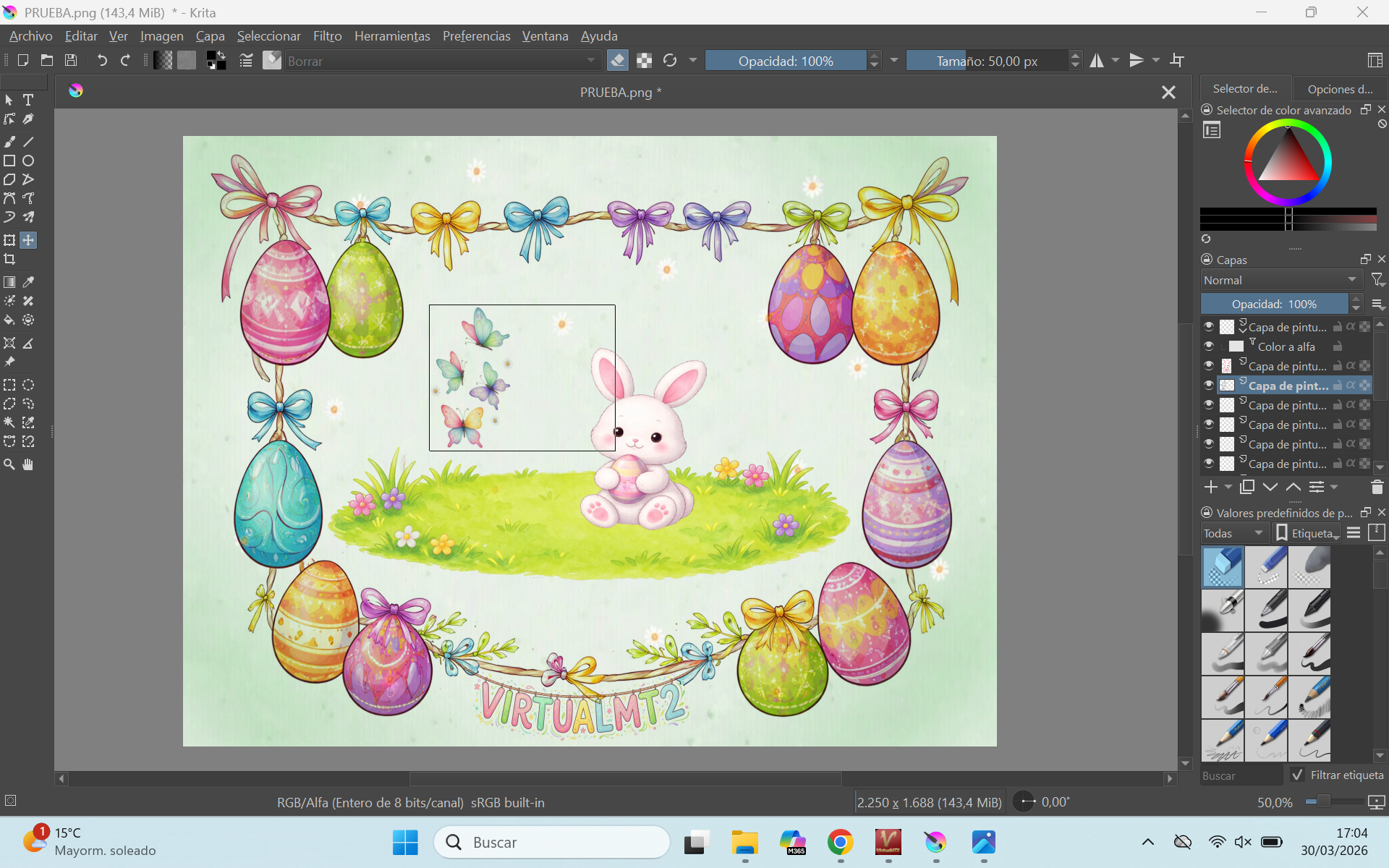This screenshot has height=868, width=1389.
Task: Select the Zoom tool
Action: (x=9, y=464)
